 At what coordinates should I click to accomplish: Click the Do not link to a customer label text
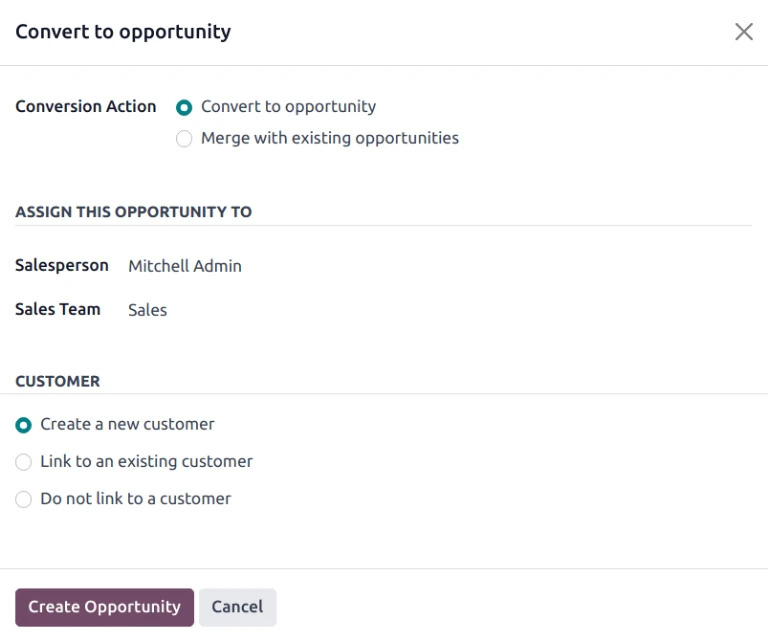click(x=135, y=498)
